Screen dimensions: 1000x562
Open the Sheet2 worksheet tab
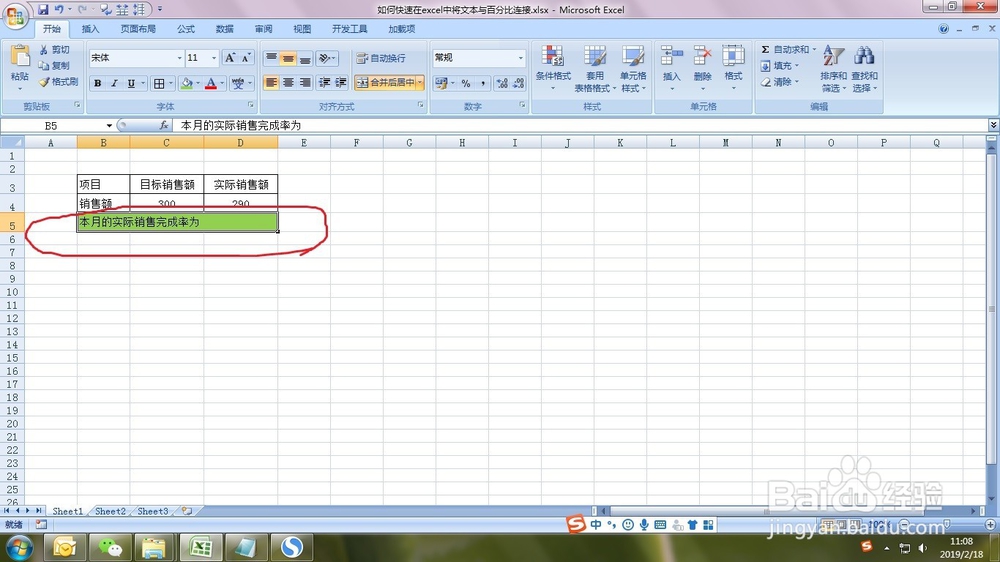[110, 511]
